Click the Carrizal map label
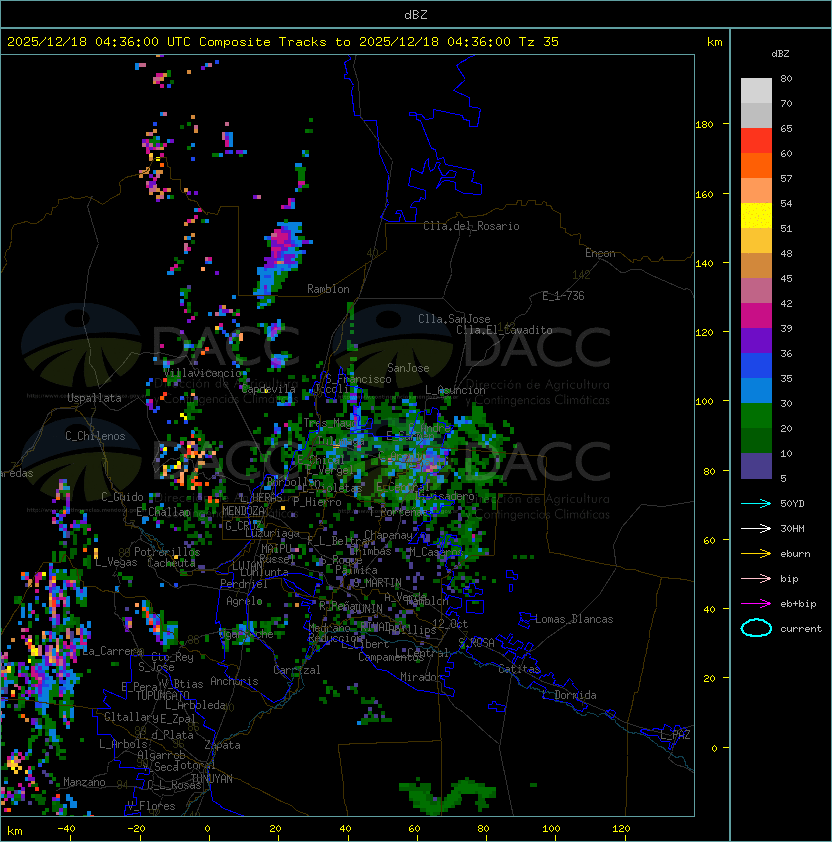 (x=297, y=670)
